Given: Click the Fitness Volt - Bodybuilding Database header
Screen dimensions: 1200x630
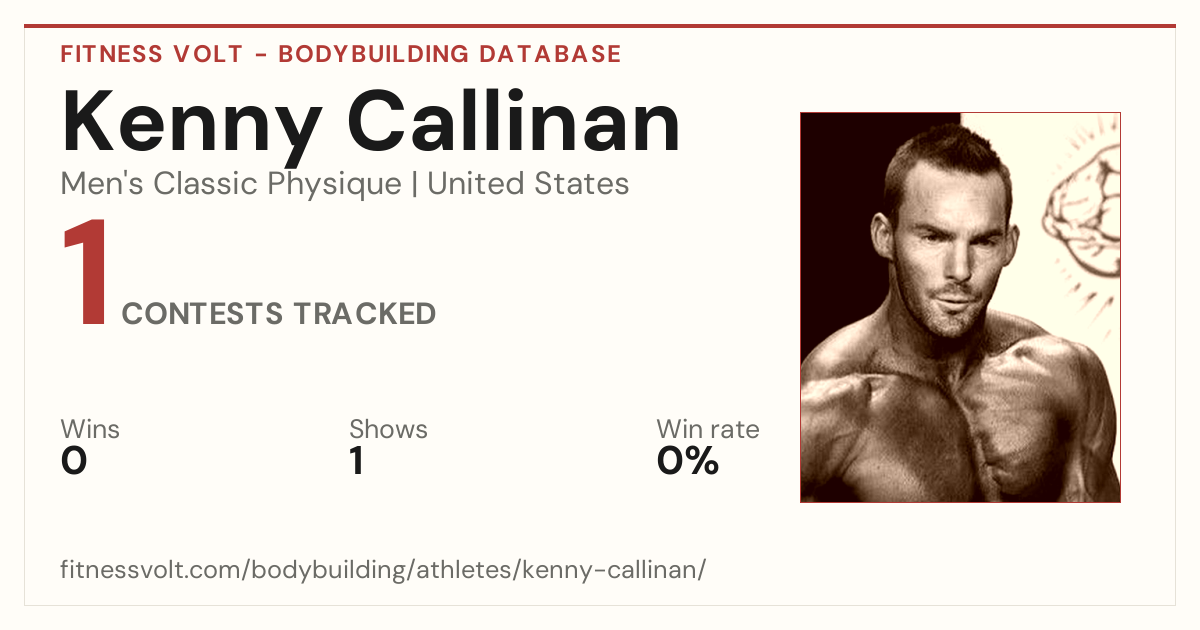Looking at the screenshot, I should (341, 54).
